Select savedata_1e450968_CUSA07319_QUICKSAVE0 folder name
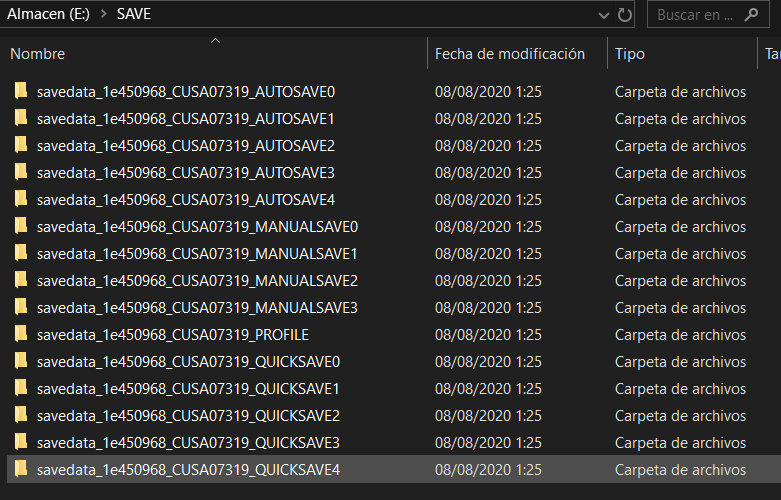 (188, 361)
